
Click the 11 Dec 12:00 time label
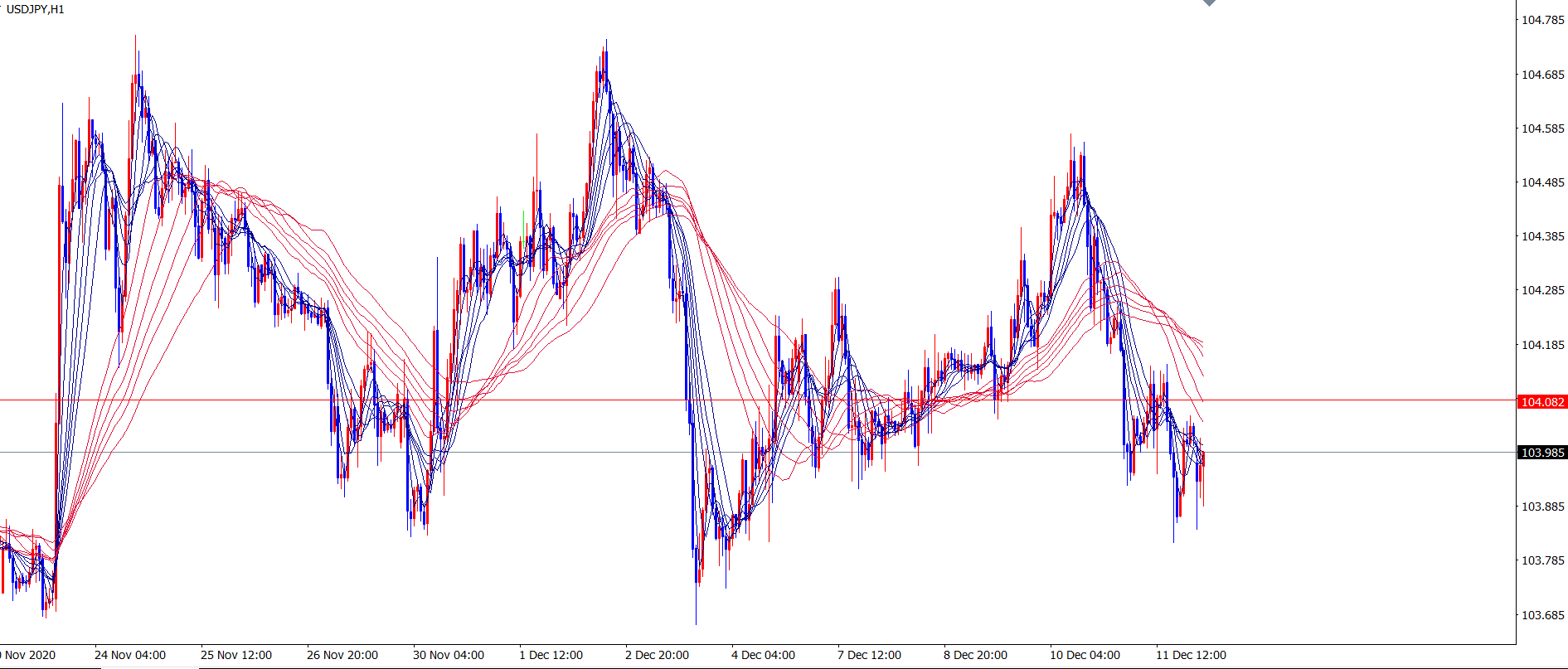click(1191, 655)
